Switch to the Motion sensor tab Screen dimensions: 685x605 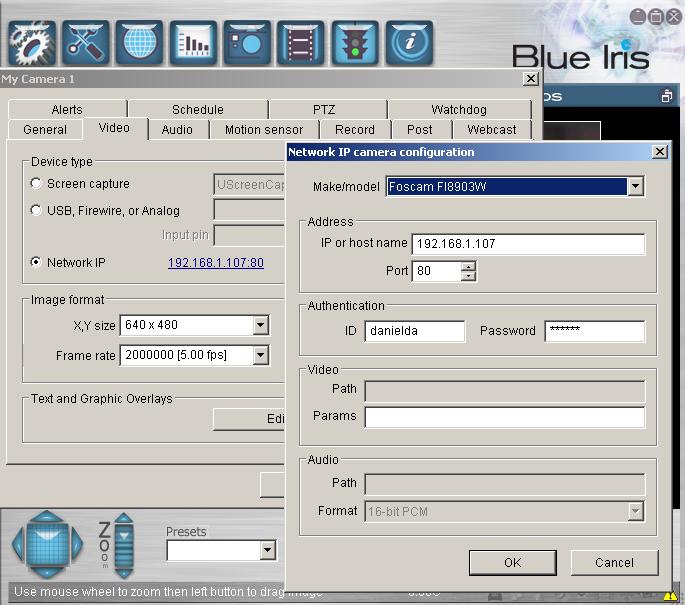click(x=264, y=130)
